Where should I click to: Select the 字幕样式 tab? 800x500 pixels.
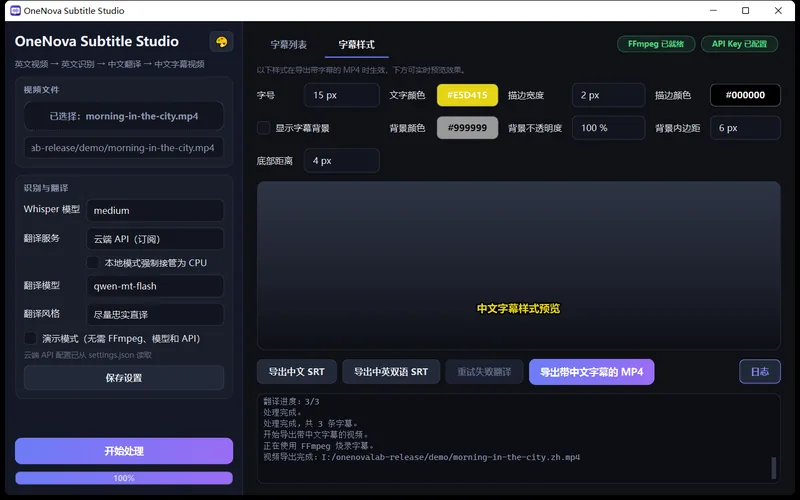[x=357, y=44]
